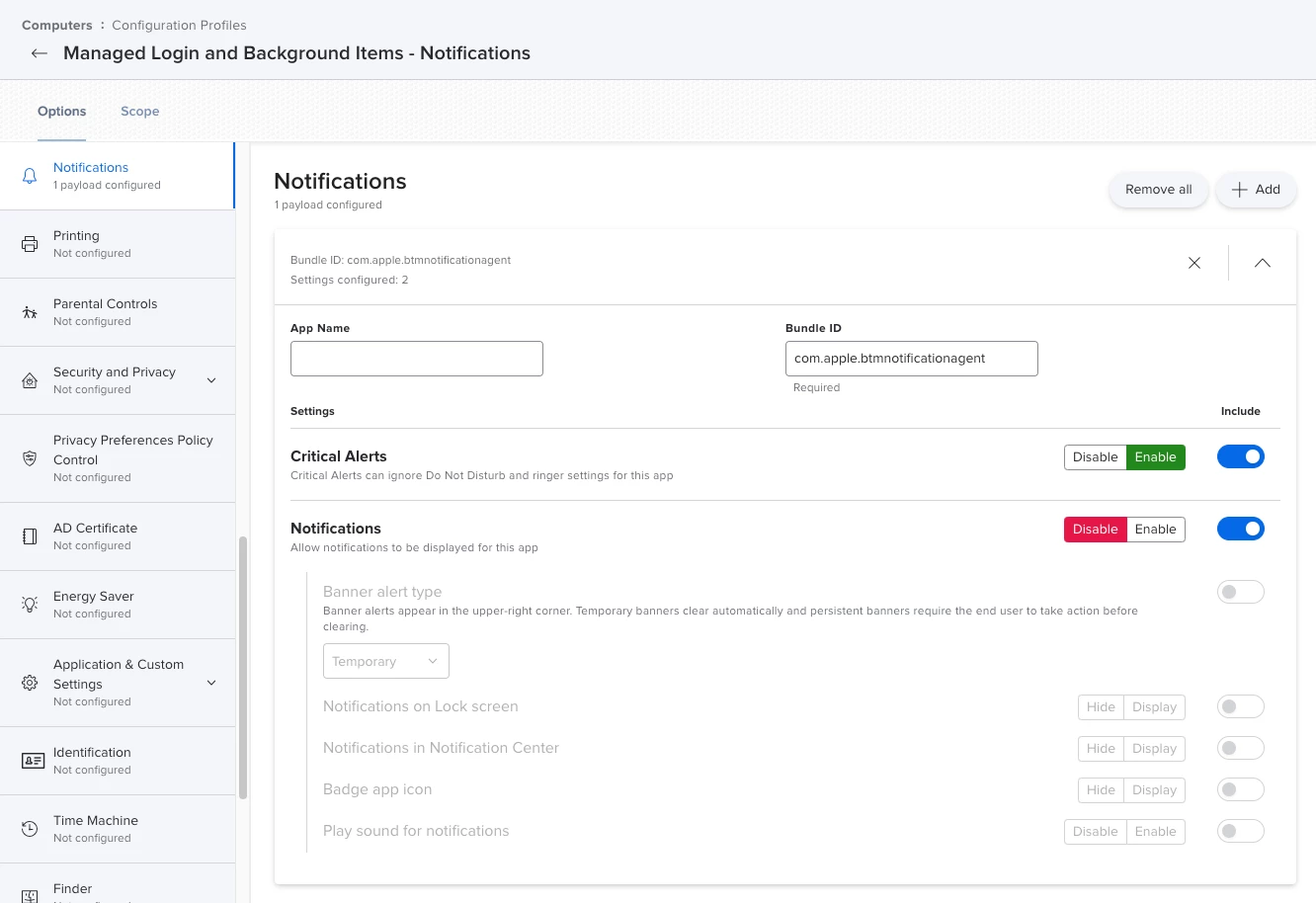Select the Parental Controls icon

coord(30,312)
